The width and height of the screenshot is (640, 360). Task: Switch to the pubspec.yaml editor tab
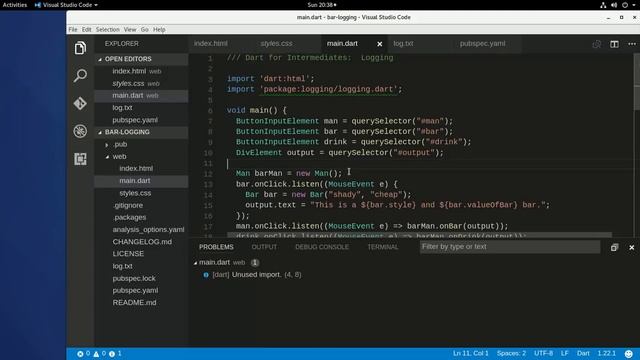[x=482, y=44]
